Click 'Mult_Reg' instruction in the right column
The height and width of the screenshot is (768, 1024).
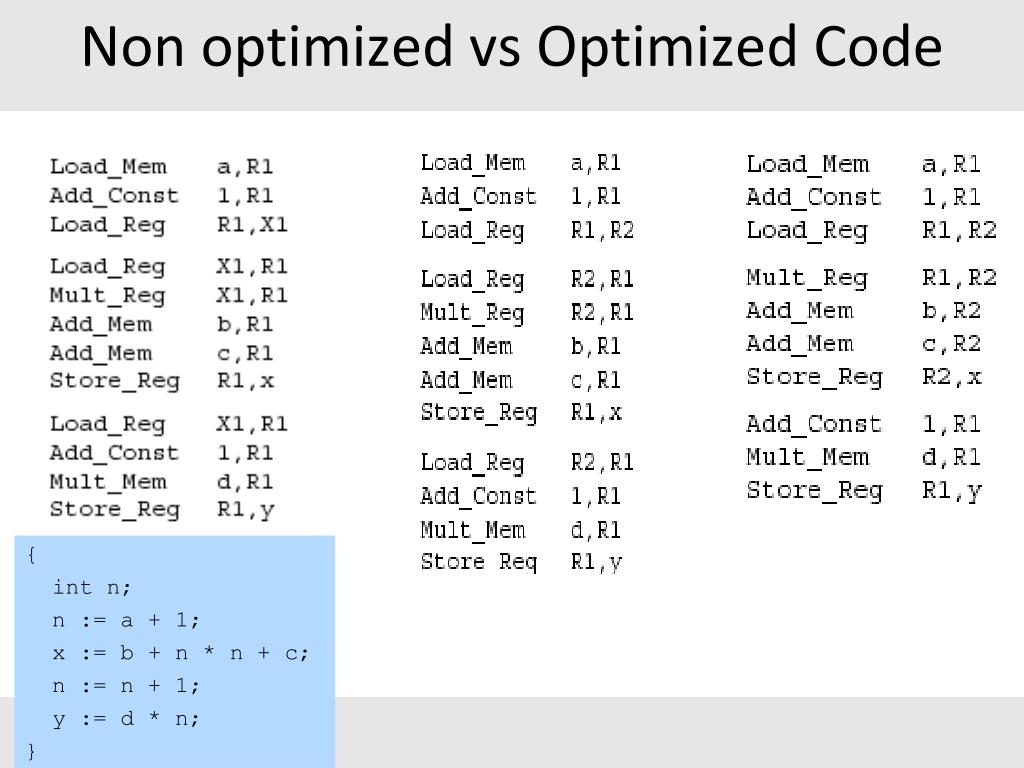(807, 278)
